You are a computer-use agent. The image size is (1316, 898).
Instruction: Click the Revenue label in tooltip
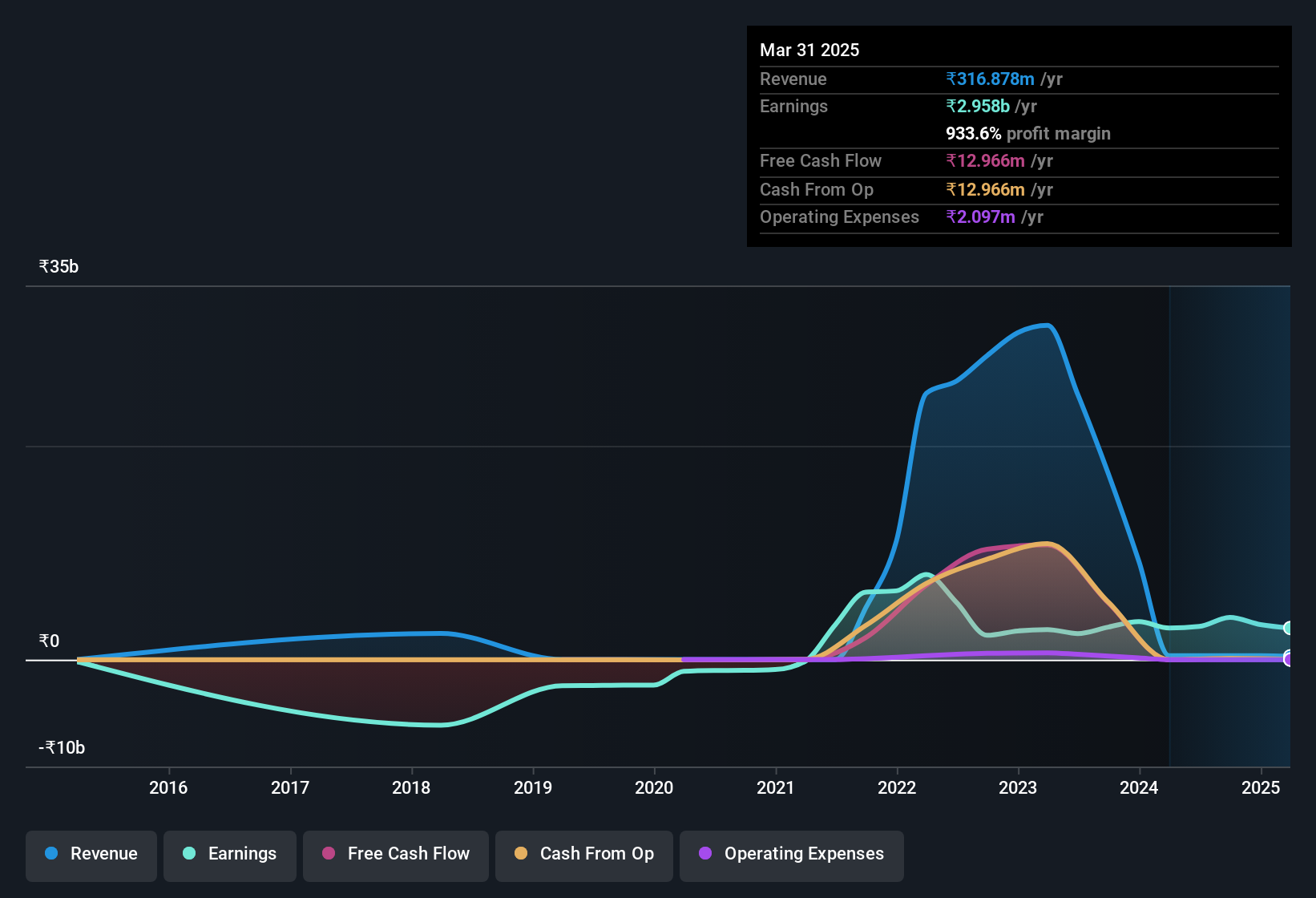pos(793,79)
